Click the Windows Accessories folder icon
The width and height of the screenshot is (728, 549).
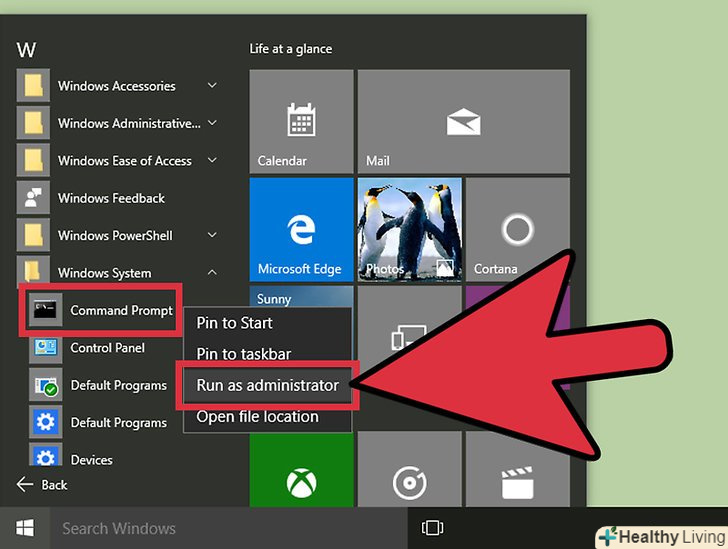pyautogui.click(x=33, y=85)
